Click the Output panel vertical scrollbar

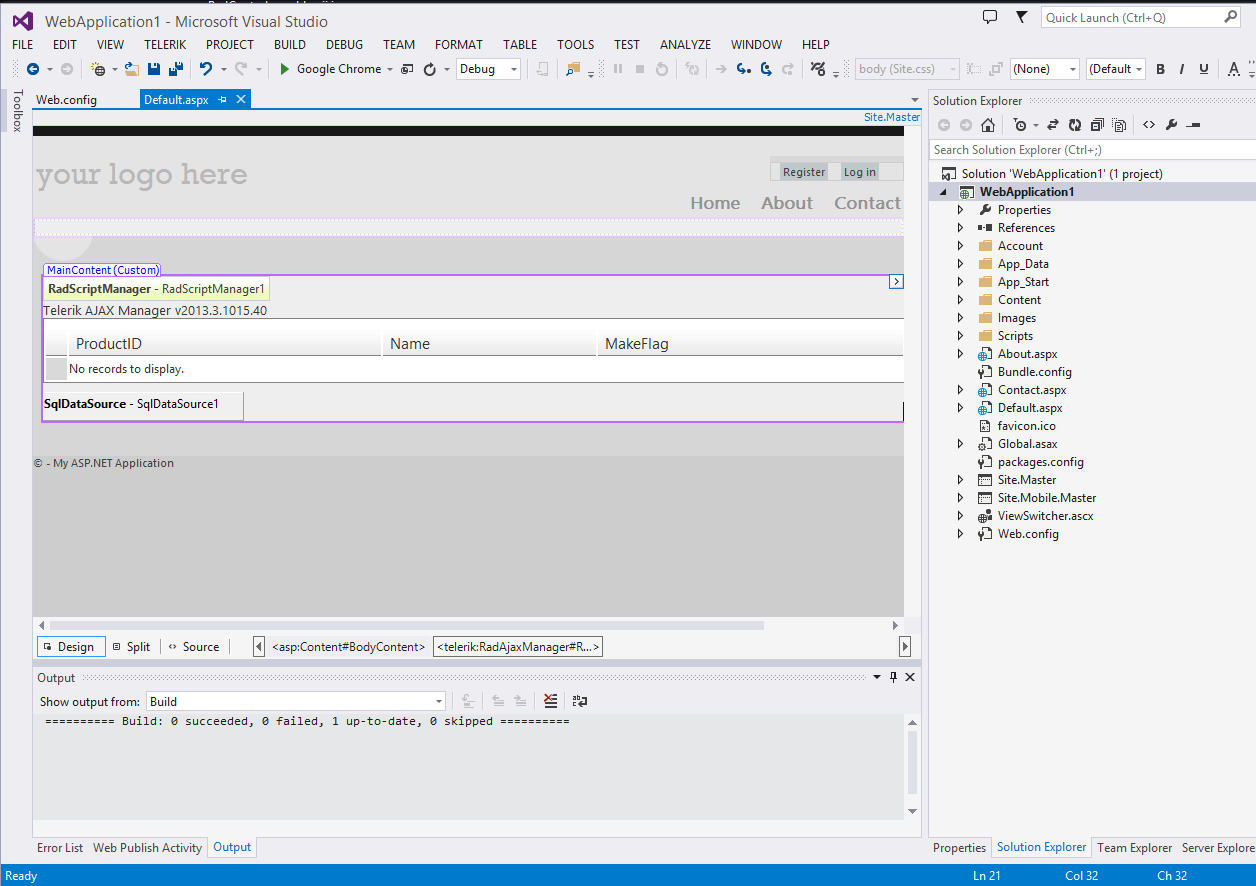(911, 761)
